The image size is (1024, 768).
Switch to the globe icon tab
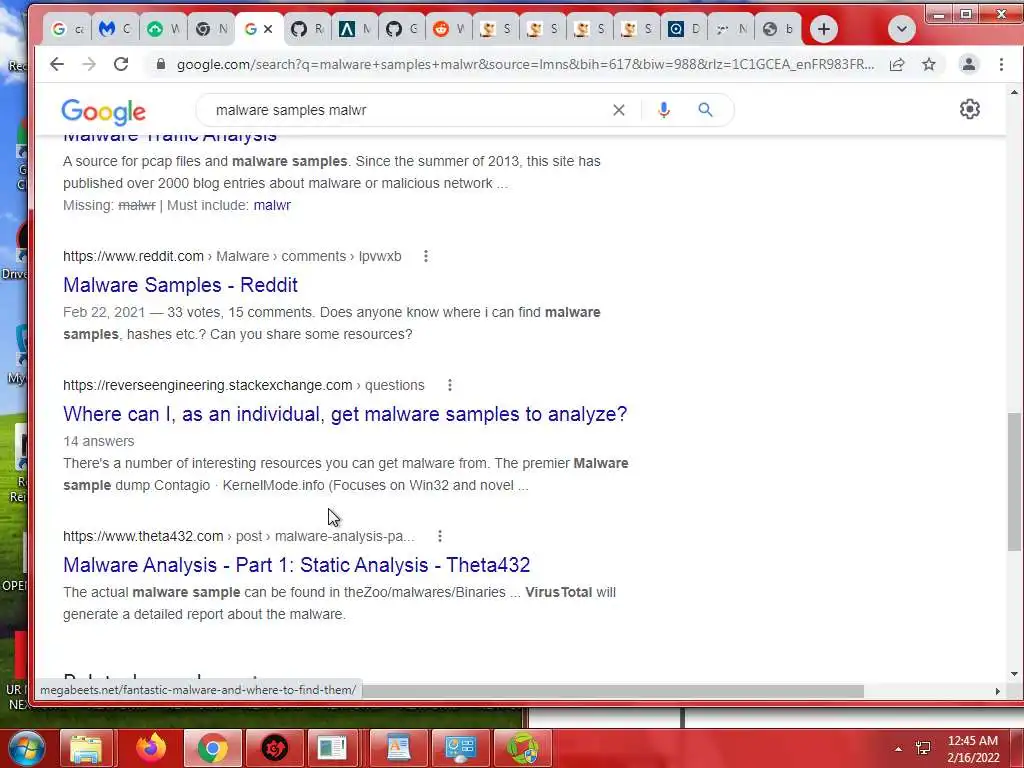click(778, 29)
